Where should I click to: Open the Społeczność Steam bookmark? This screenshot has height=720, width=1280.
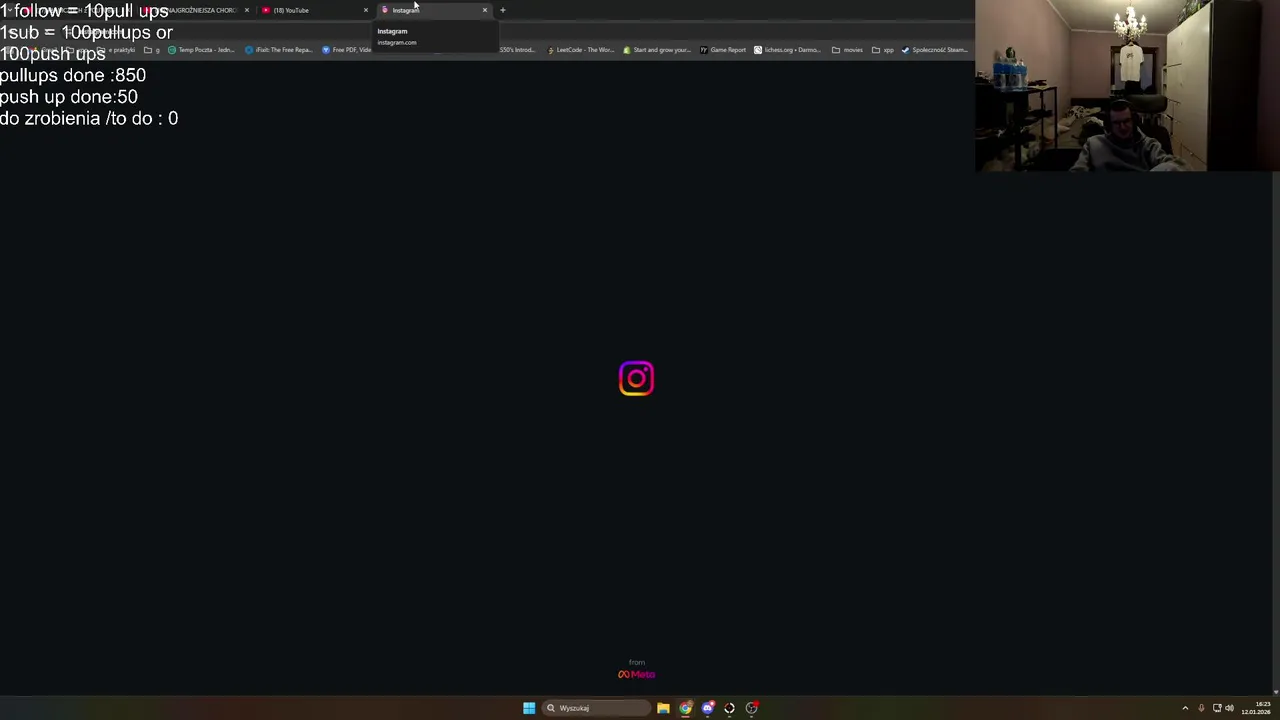[x=934, y=50]
